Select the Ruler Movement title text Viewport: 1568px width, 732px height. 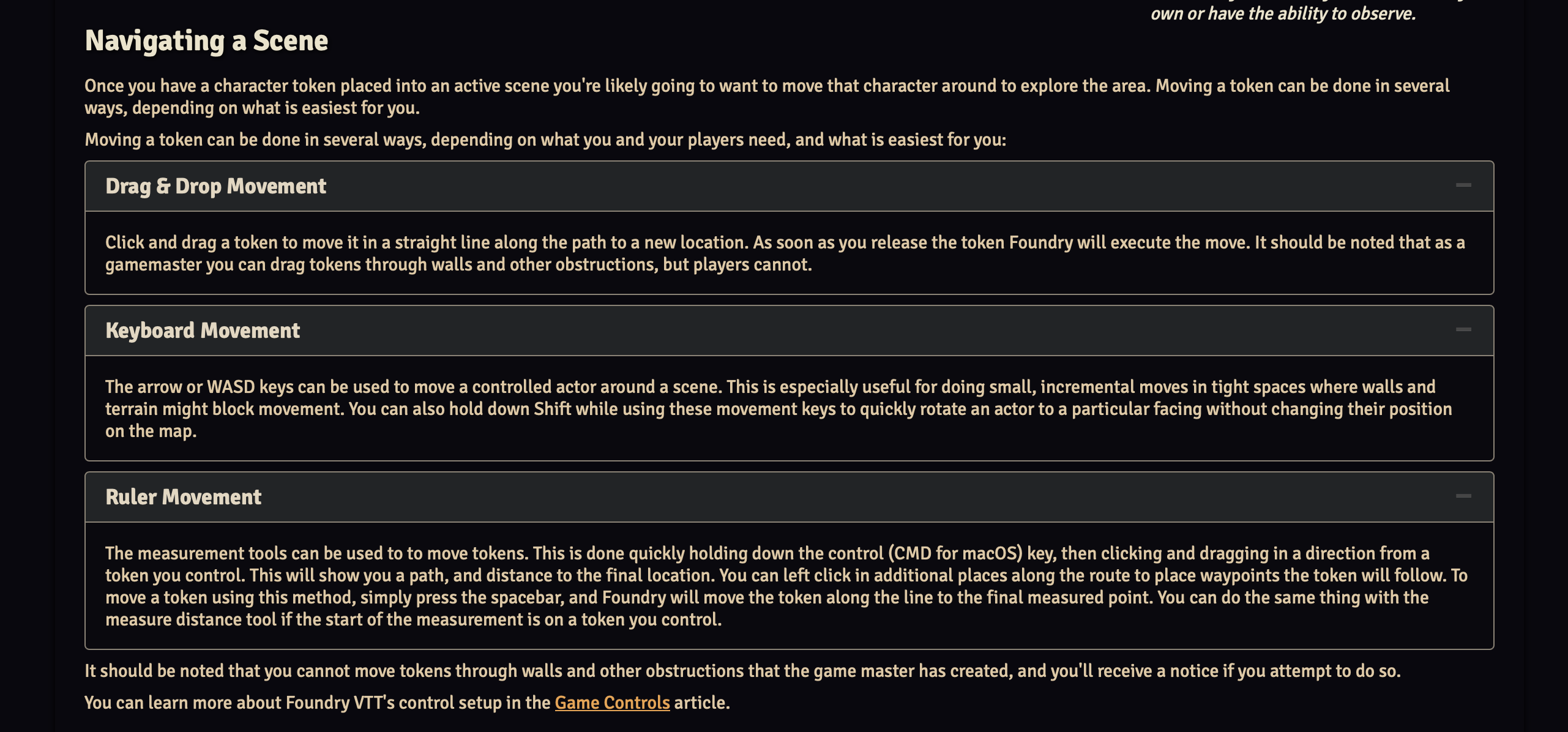coord(184,496)
